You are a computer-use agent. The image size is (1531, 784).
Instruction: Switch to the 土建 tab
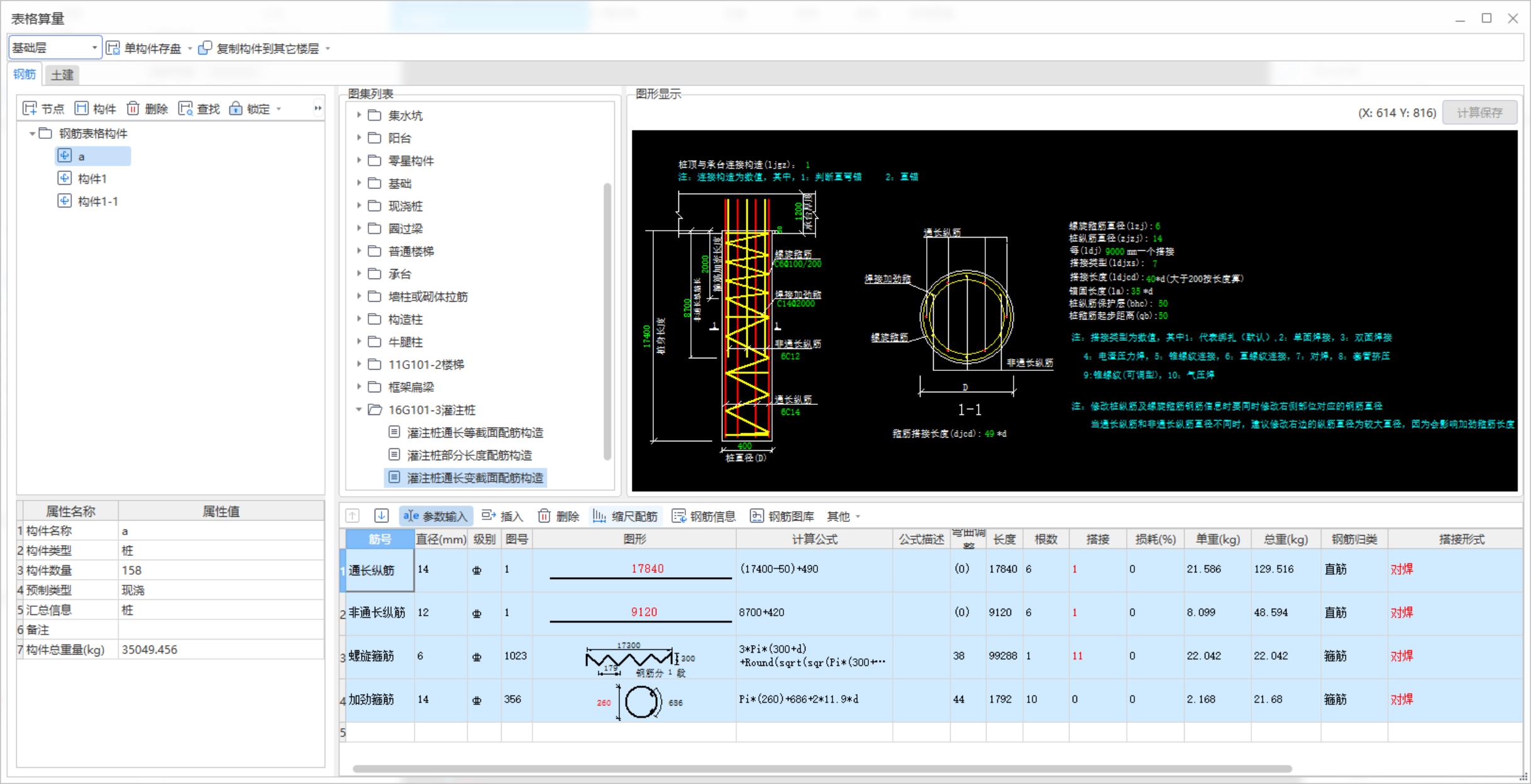click(x=62, y=75)
